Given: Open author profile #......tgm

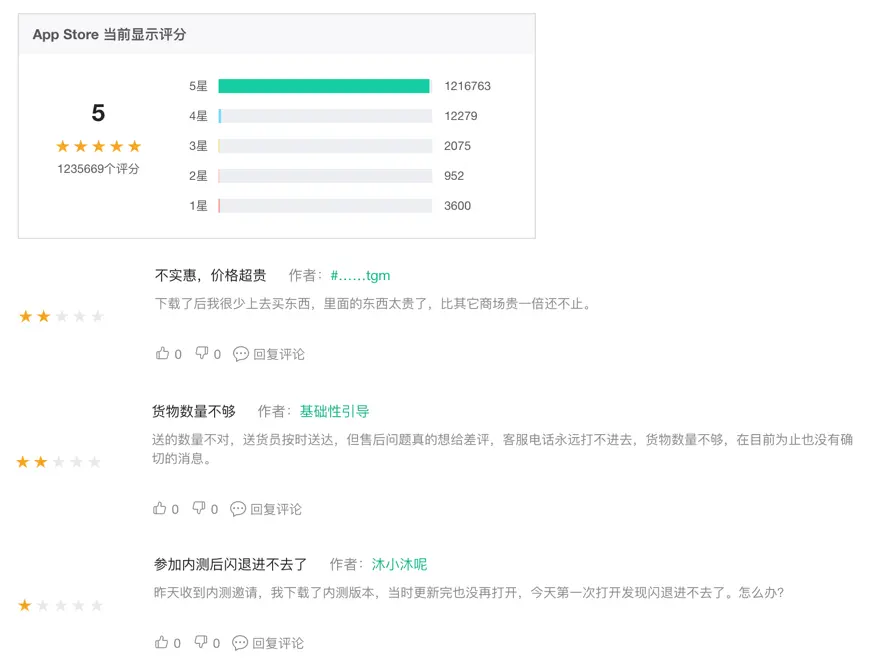Looking at the screenshot, I should pos(361,275).
